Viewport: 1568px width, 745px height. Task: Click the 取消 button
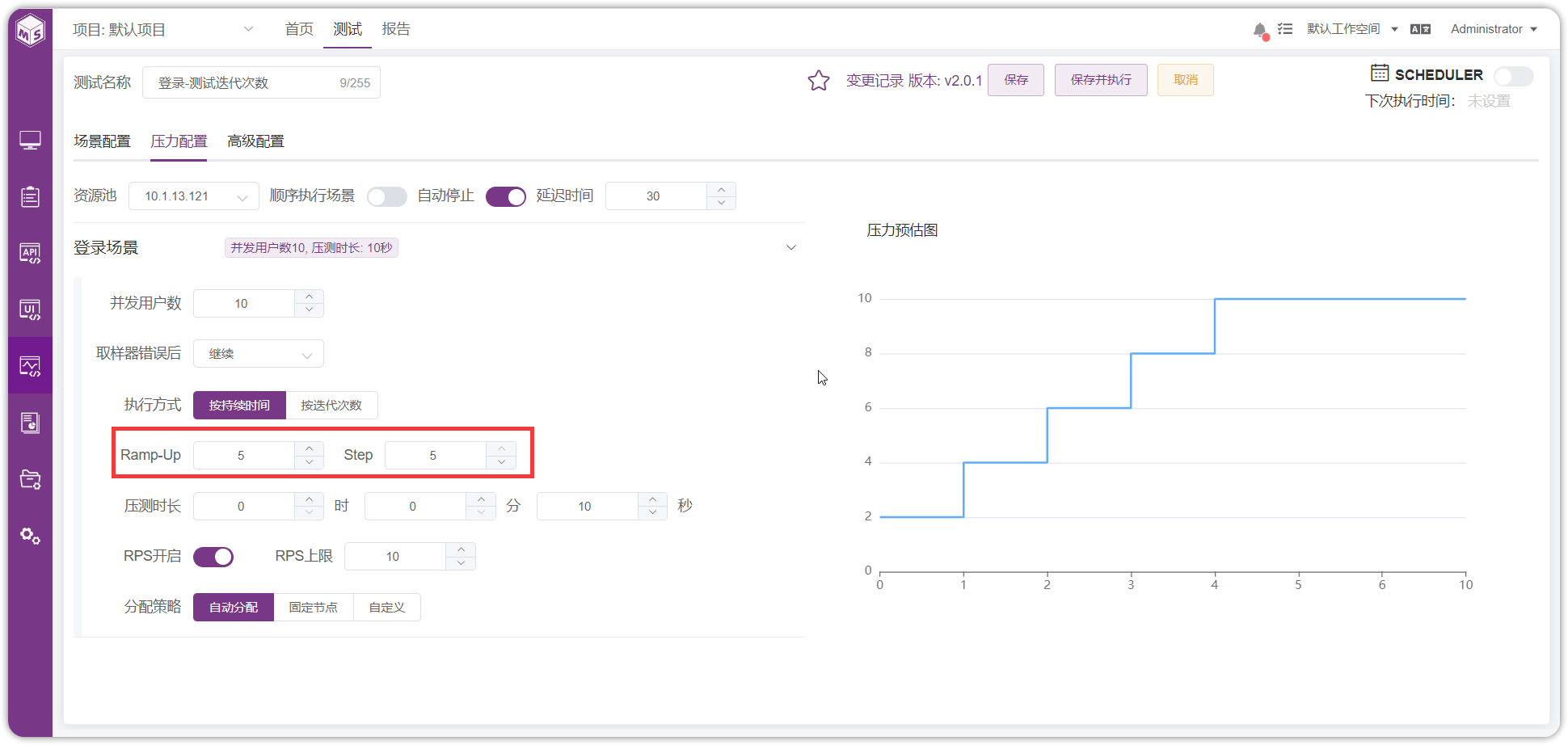(1186, 80)
